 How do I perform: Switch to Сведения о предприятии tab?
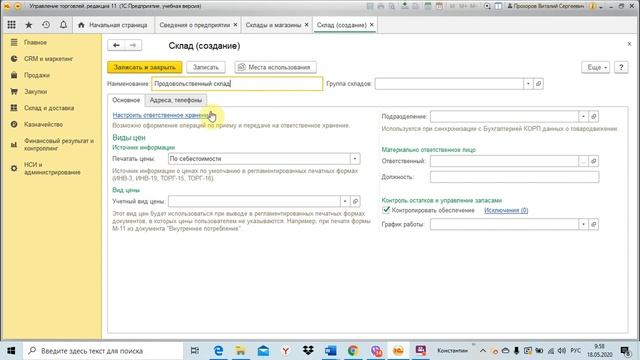(x=194, y=25)
